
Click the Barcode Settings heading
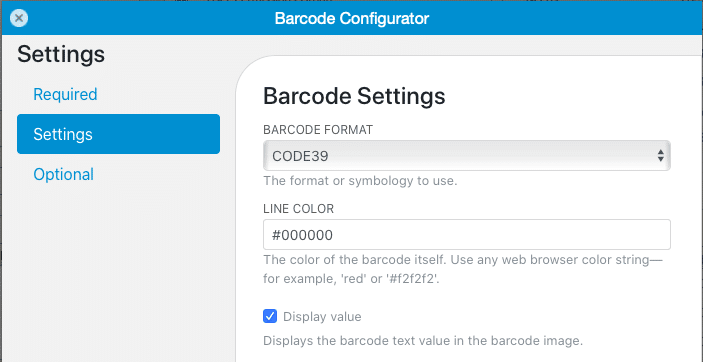coord(354,96)
